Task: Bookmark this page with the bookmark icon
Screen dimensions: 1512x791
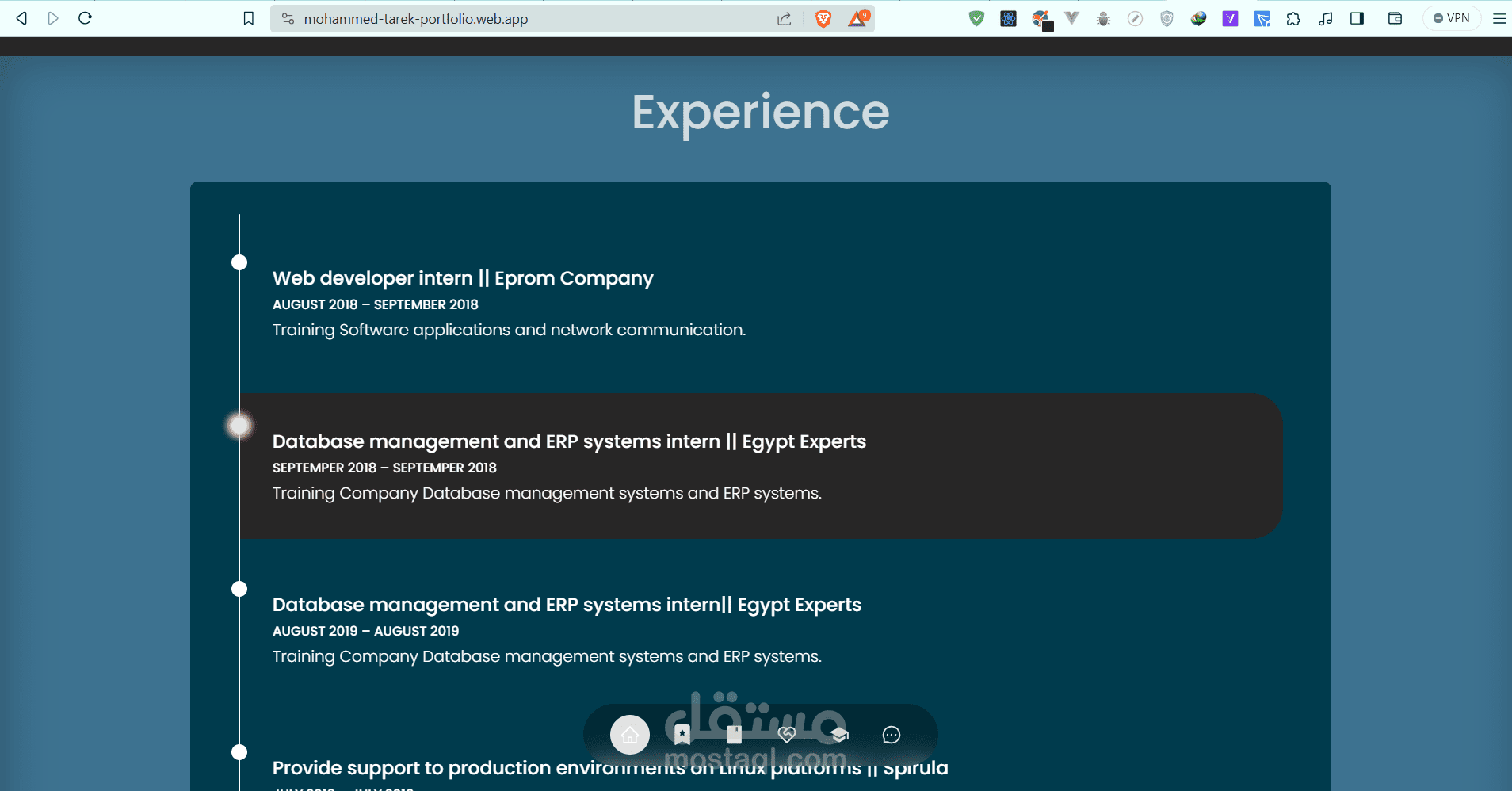Action: click(x=248, y=18)
